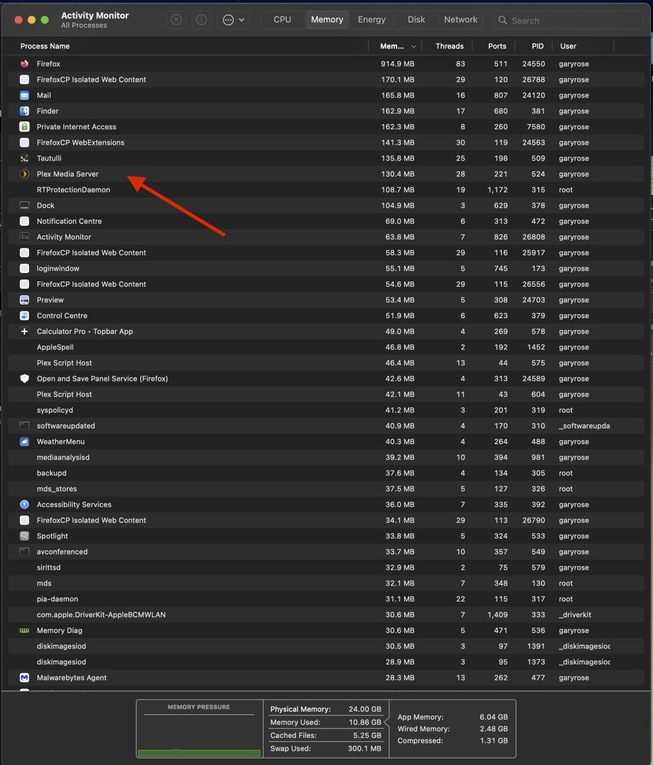
Task: Select Calculator Pro plus icon
Action: 24,331
